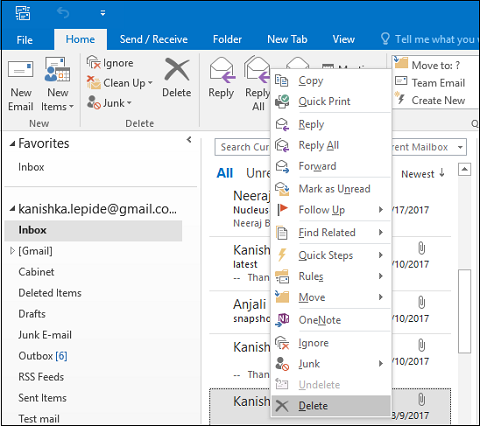The image size is (480, 426).
Task: Click the New Email icon
Action: pyautogui.click(x=21, y=69)
